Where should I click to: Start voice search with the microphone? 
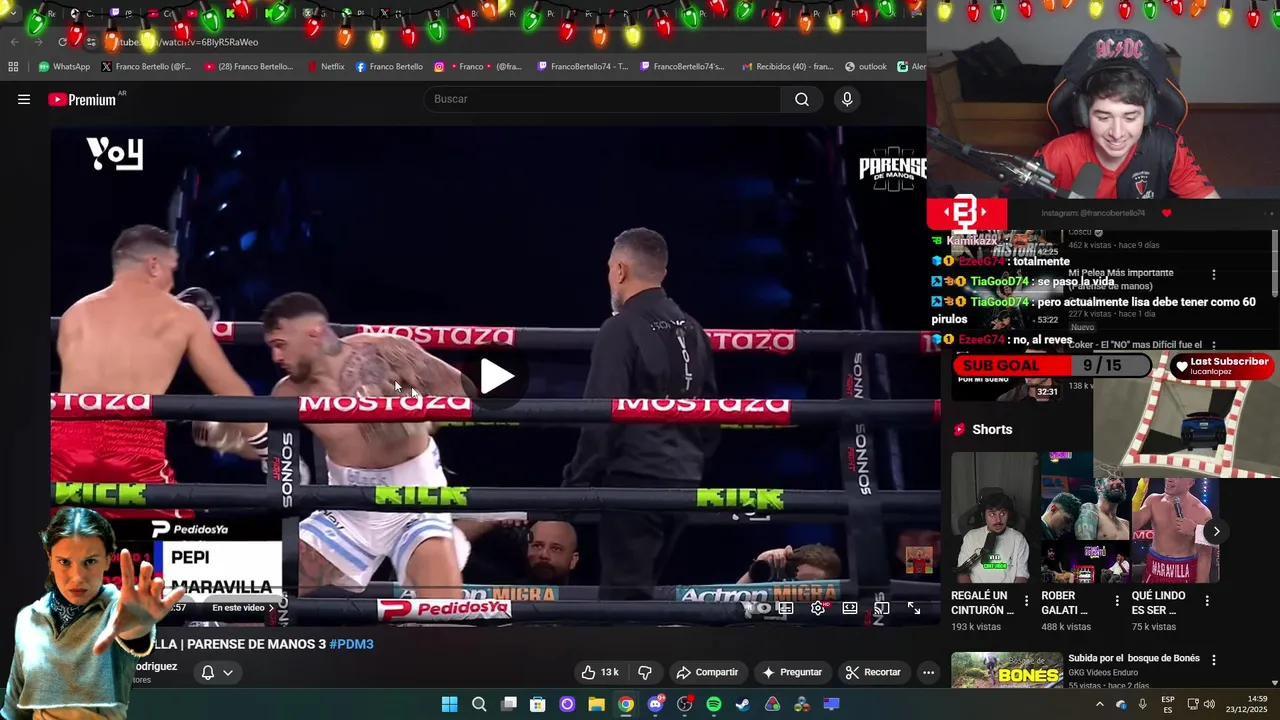coord(847,99)
